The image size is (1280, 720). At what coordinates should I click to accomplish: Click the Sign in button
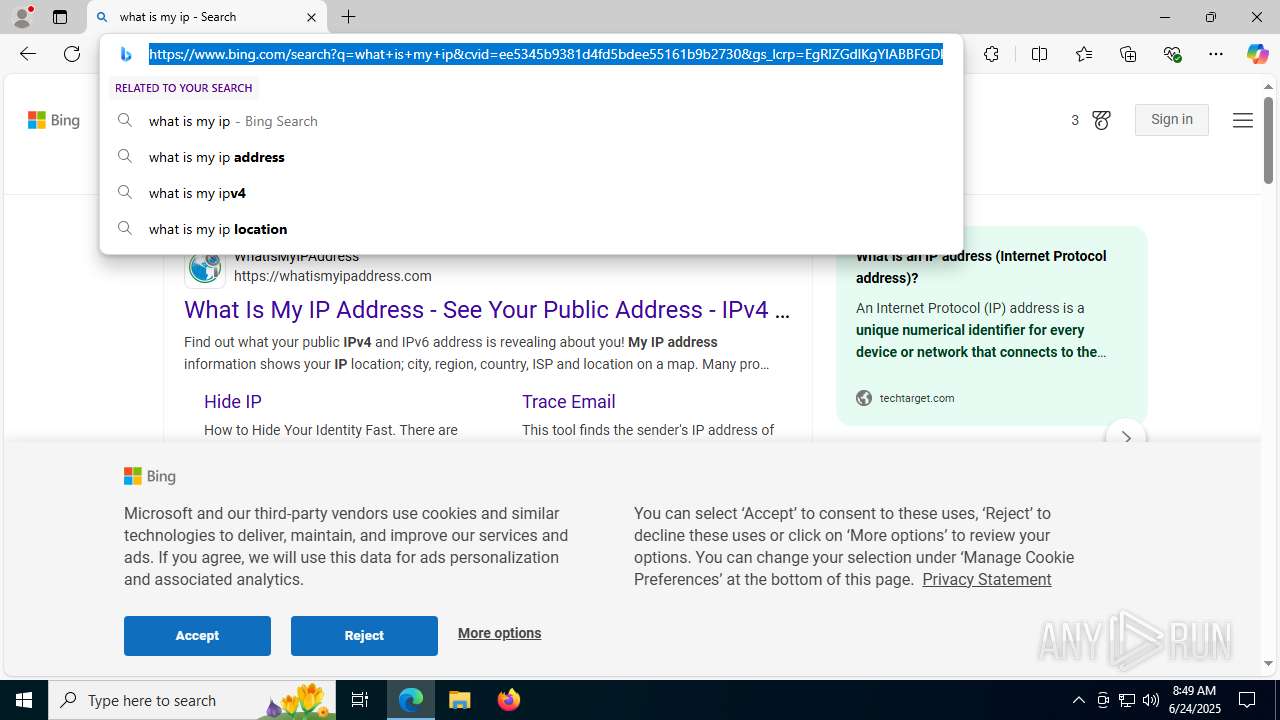click(1172, 120)
